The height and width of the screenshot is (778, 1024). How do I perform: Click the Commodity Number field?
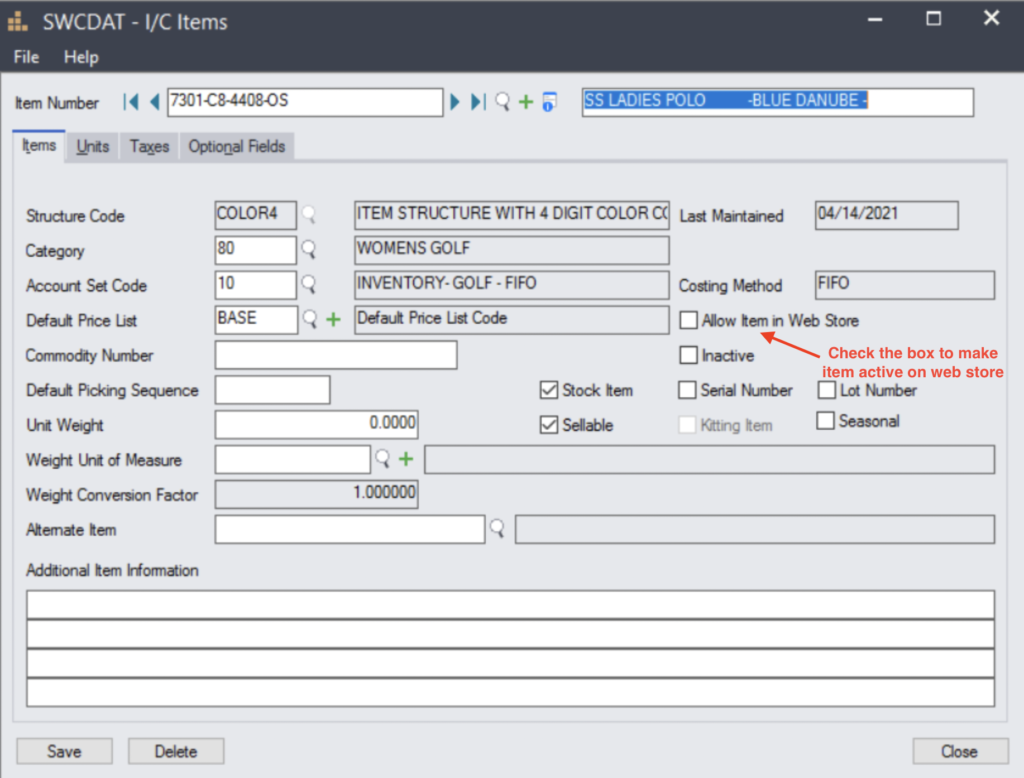coord(336,355)
